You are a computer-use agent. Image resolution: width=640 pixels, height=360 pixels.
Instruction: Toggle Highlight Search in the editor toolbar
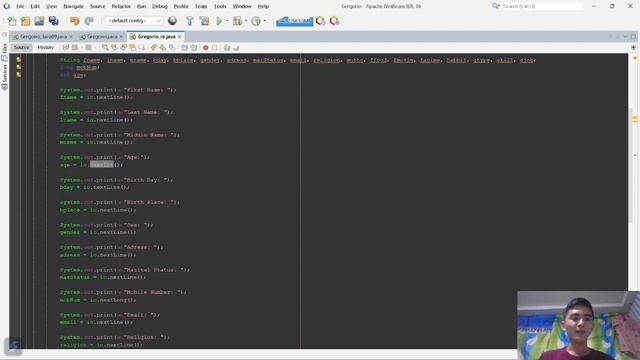133,48
